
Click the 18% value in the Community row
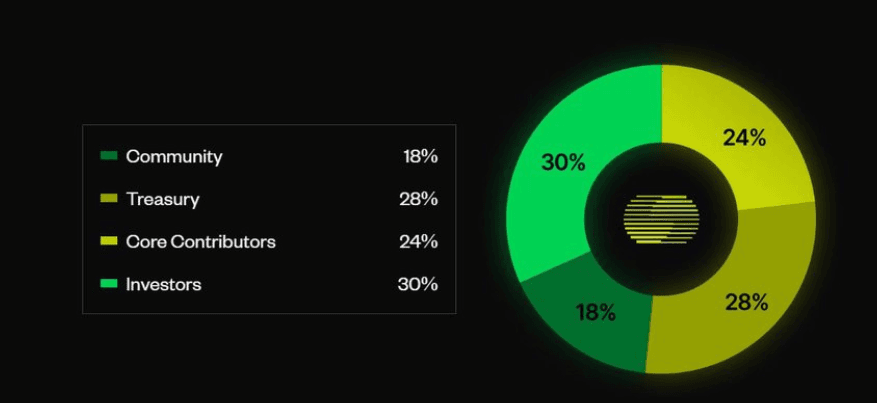coord(421,157)
